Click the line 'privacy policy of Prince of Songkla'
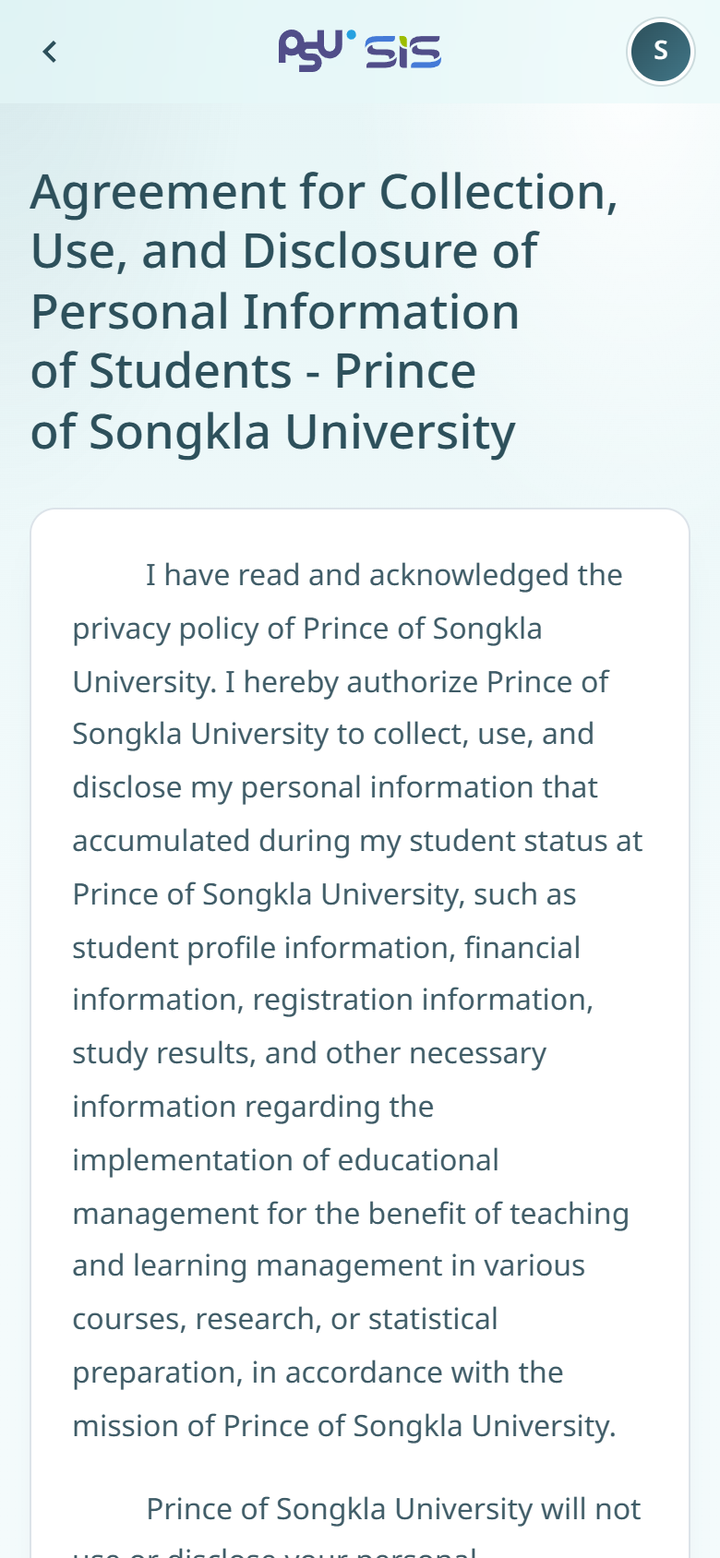The image size is (720, 1558). [307, 629]
